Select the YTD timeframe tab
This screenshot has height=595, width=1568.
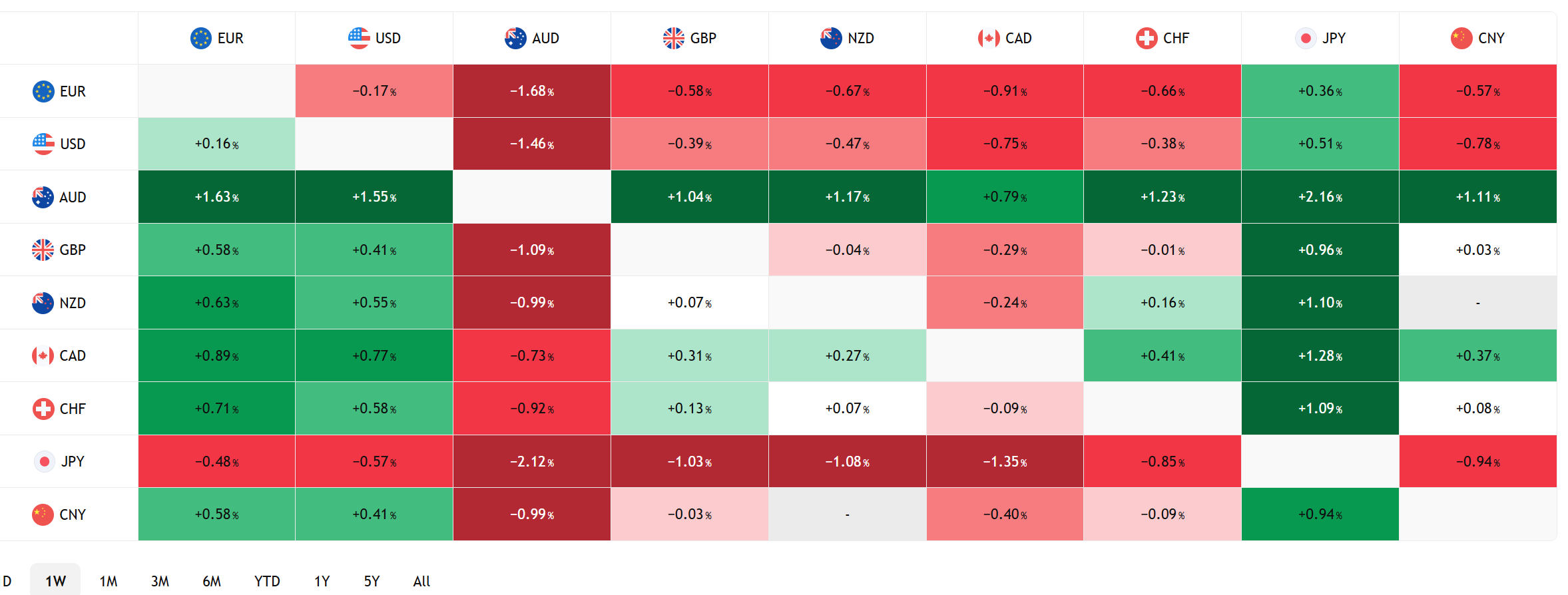click(267, 581)
